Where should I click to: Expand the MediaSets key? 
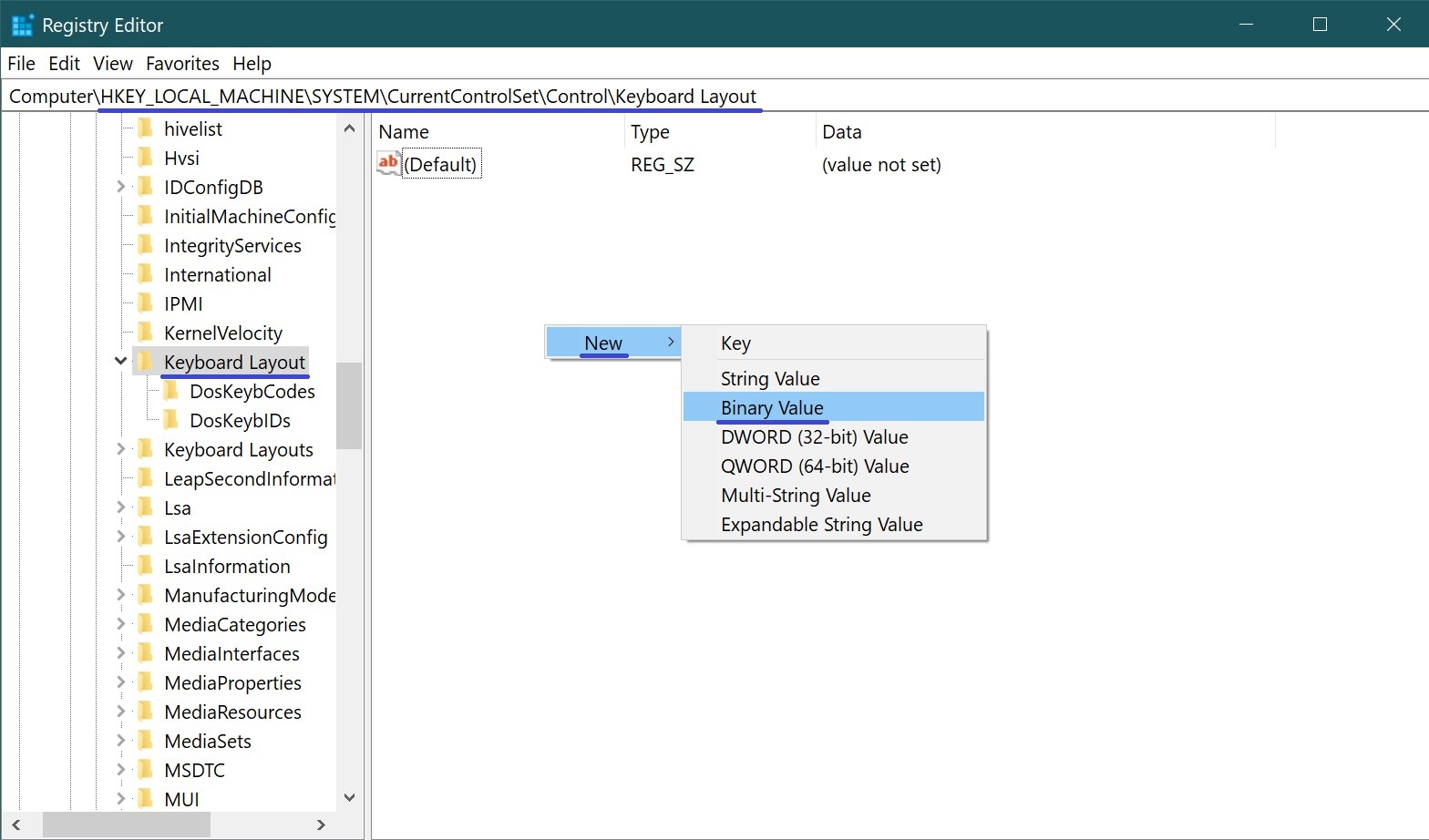pos(120,741)
